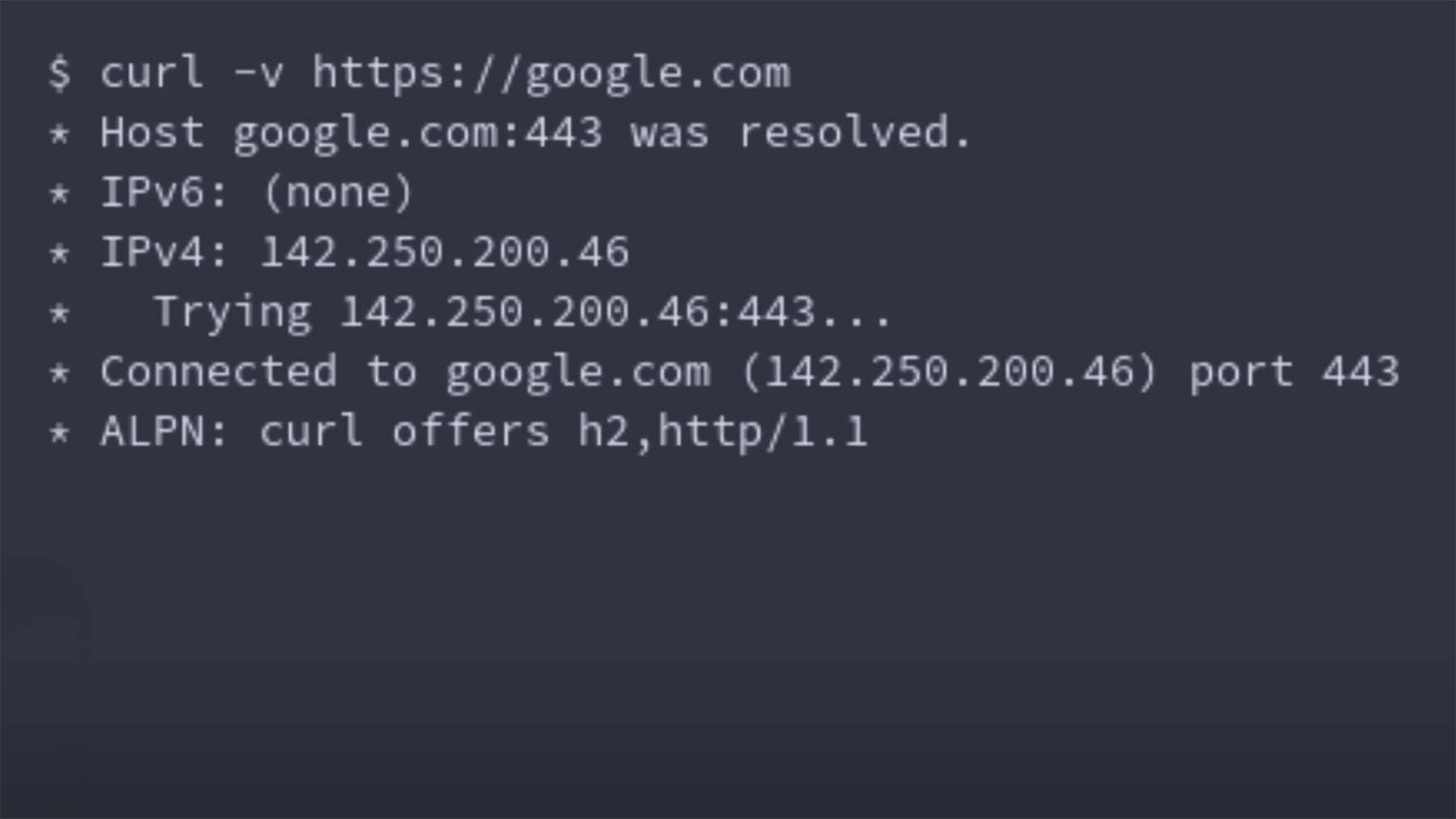Click the ALPN: label

164,432
